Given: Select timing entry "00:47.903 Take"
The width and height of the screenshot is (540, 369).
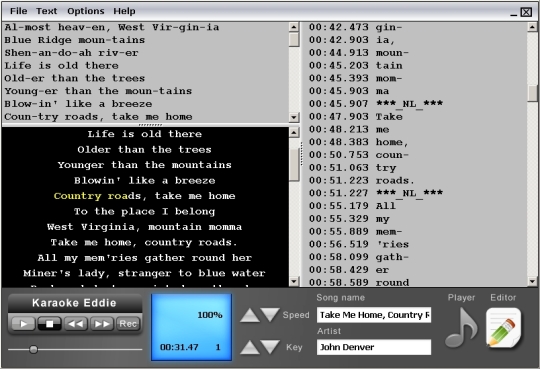Looking at the screenshot, I should (355, 116).
